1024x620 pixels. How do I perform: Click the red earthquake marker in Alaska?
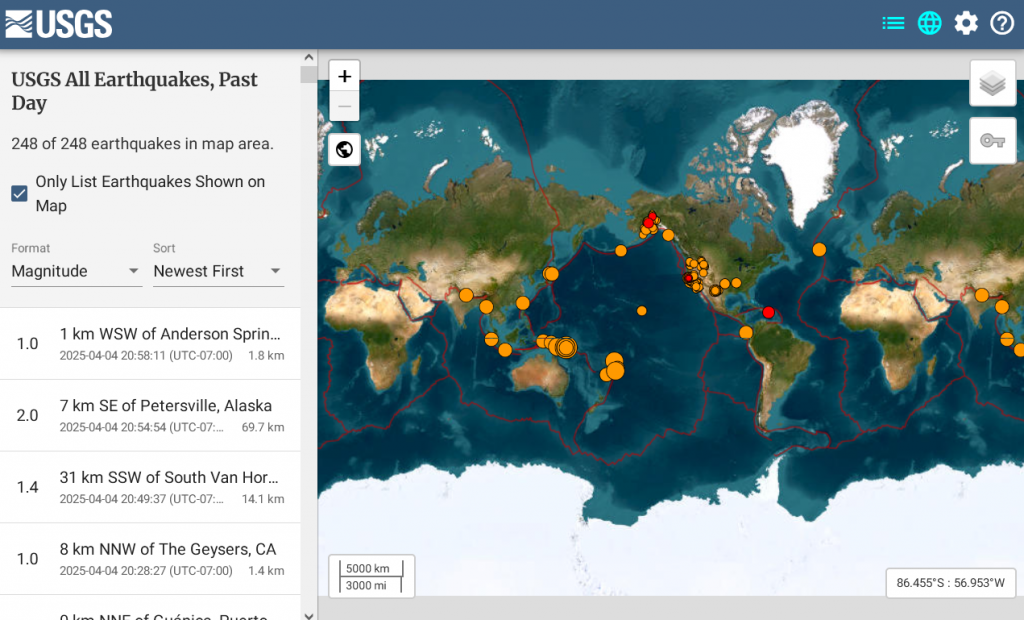tap(648, 223)
